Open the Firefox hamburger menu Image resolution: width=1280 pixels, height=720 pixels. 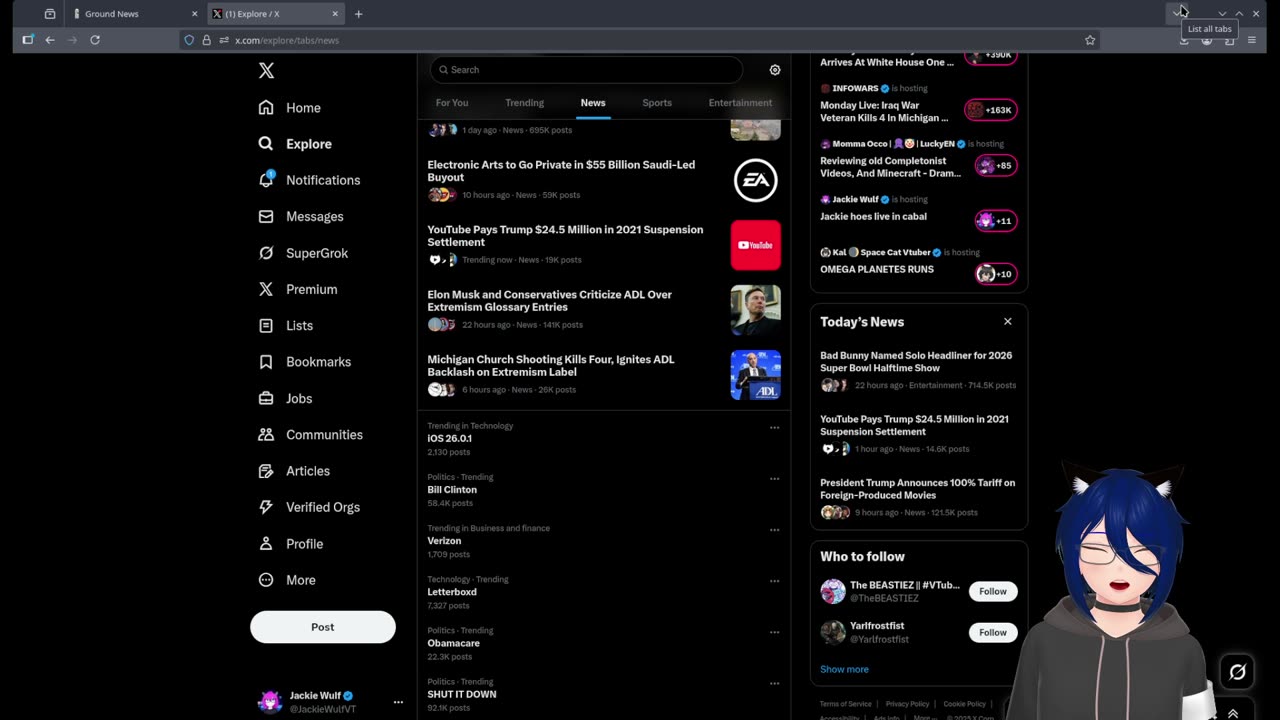point(1252,40)
